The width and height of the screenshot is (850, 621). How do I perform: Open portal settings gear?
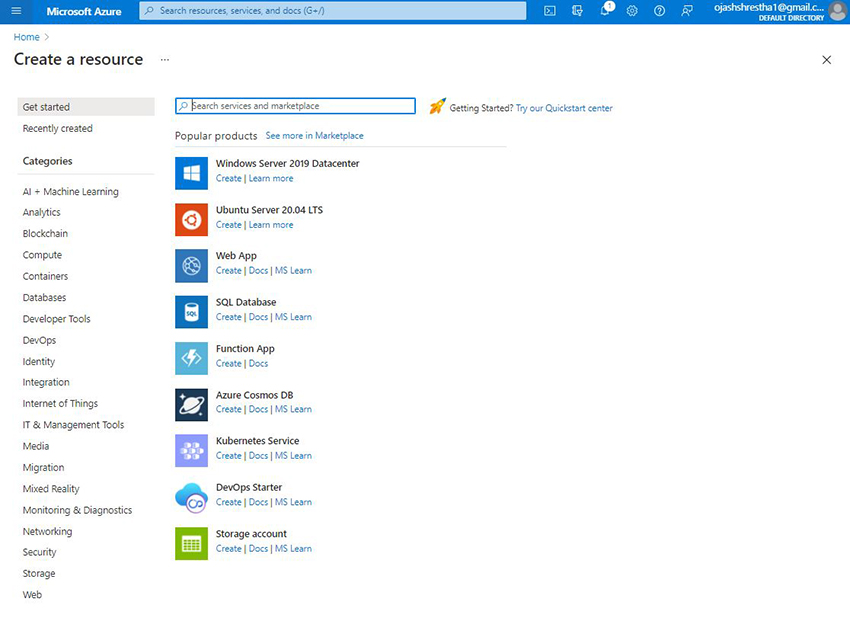pyautogui.click(x=632, y=10)
